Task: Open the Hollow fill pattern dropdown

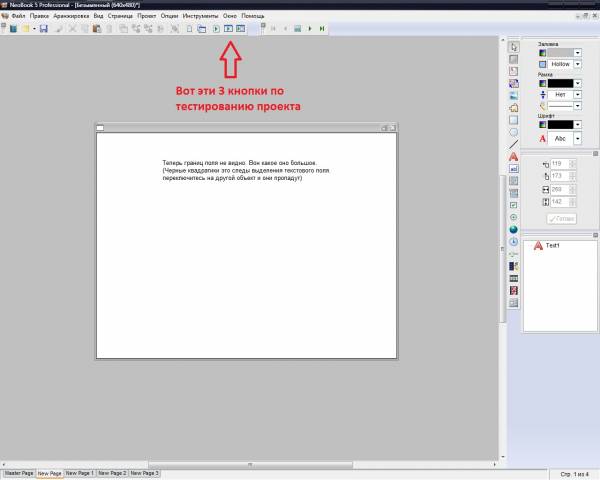Action: 577,65
